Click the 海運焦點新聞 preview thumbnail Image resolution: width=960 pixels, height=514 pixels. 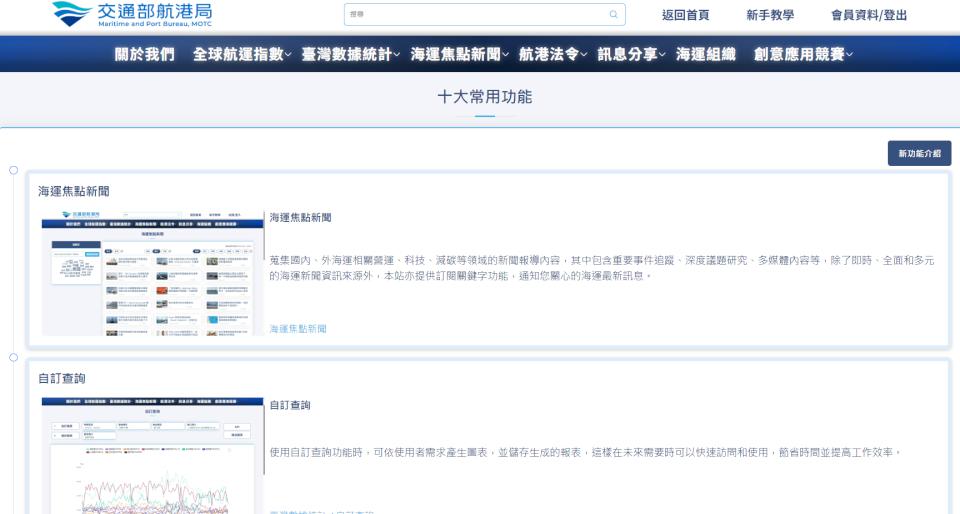pos(148,272)
